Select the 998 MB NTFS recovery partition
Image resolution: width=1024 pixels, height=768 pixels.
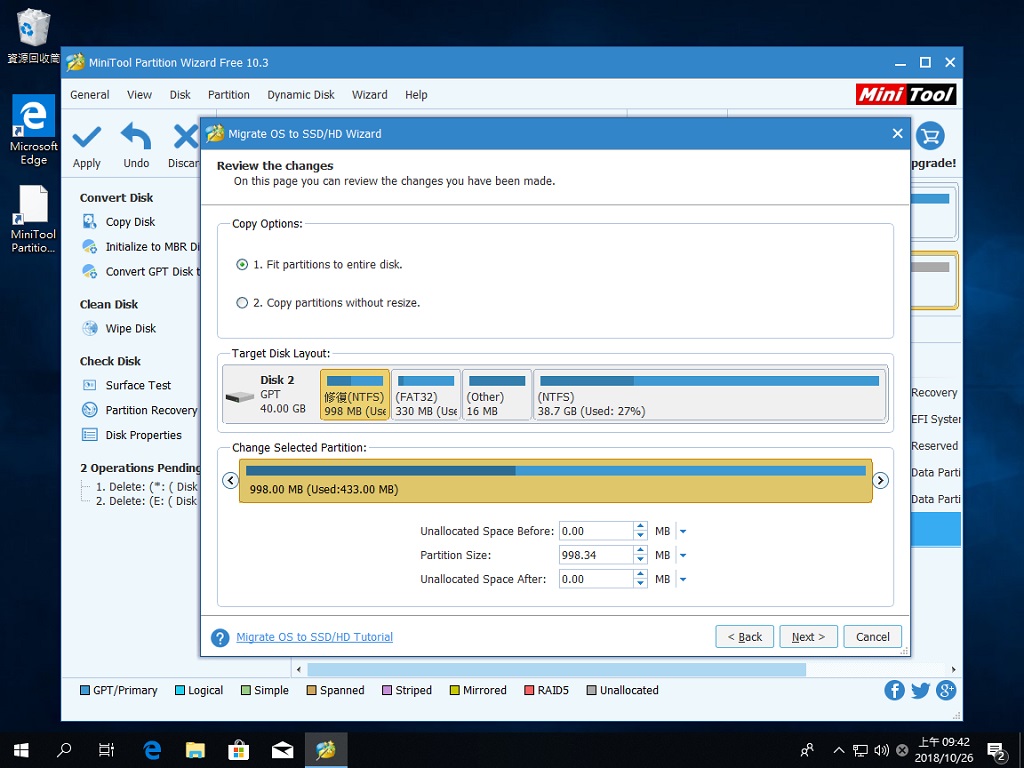(x=355, y=395)
